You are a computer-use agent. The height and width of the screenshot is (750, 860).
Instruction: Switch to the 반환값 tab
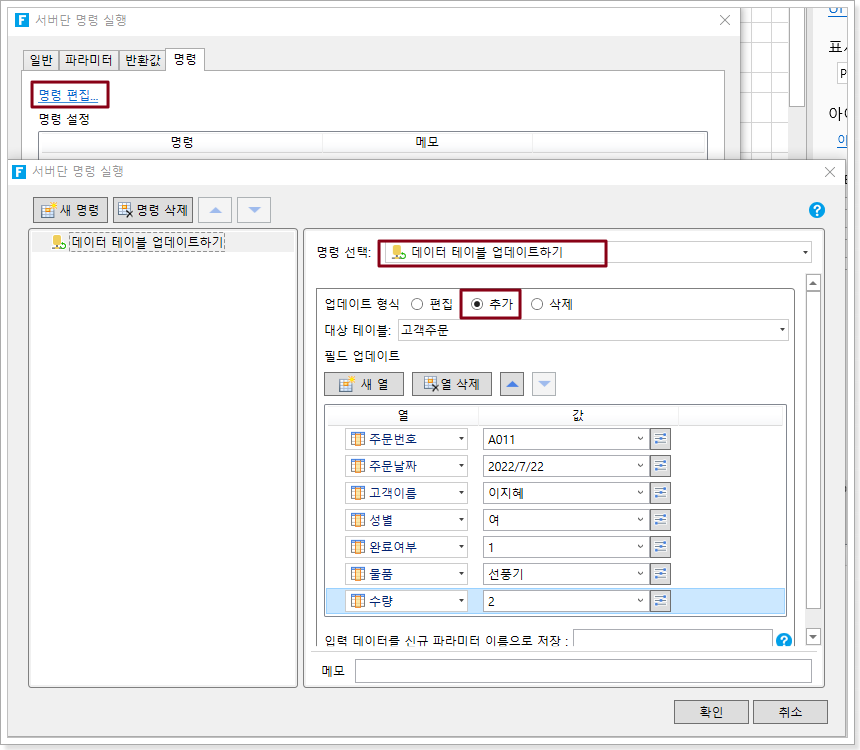click(x=141, y=60)
